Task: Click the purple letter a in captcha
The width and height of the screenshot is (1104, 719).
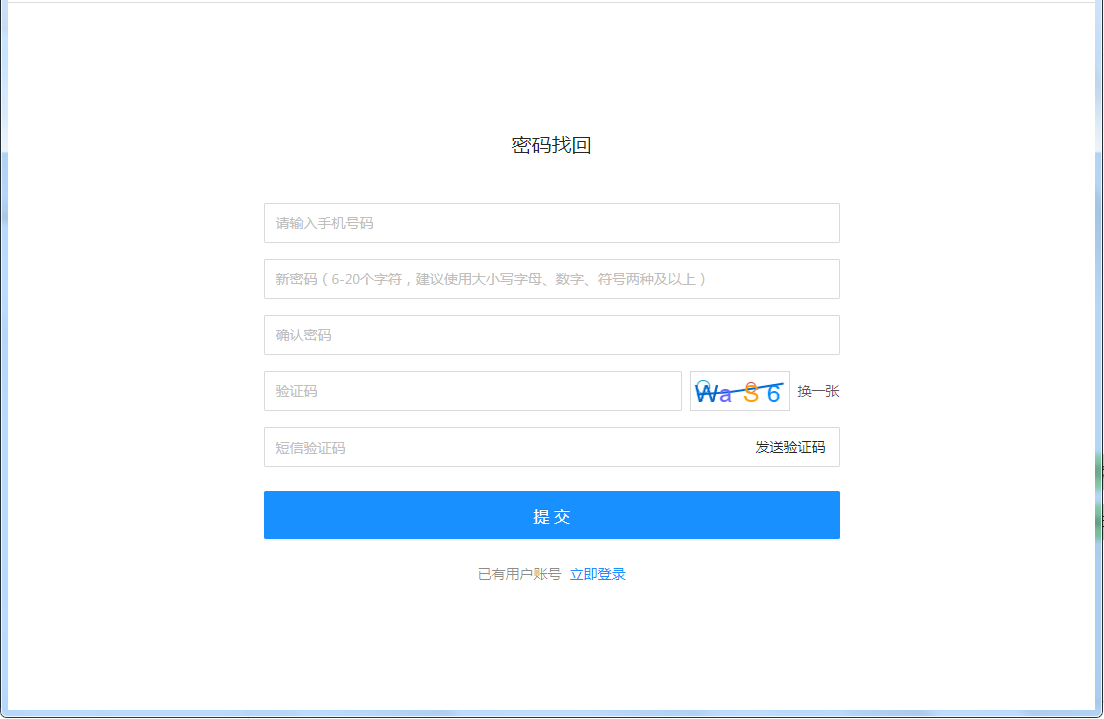Action: 726,395
